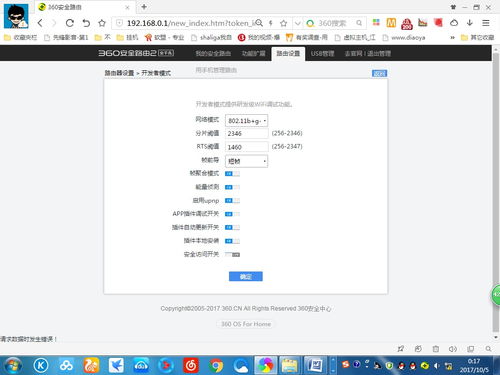Open a new browser tab with the plus button

click(144, 7)
